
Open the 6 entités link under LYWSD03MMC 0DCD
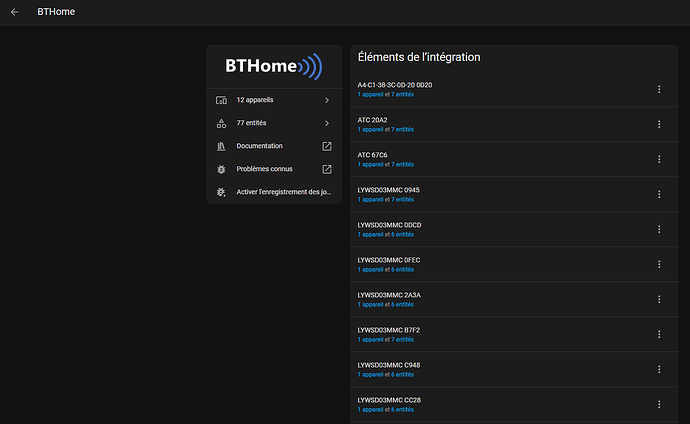click(403, 235)
